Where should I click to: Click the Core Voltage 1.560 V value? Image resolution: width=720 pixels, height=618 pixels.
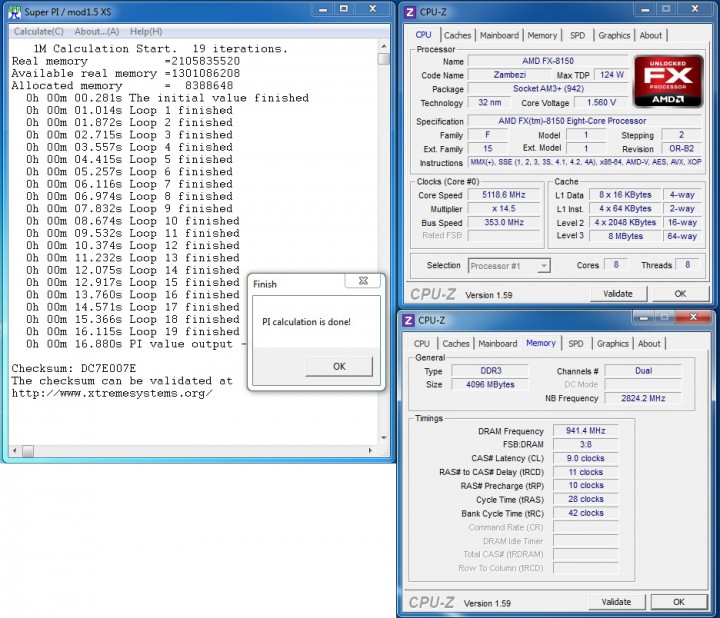click(x=601, y=102)
